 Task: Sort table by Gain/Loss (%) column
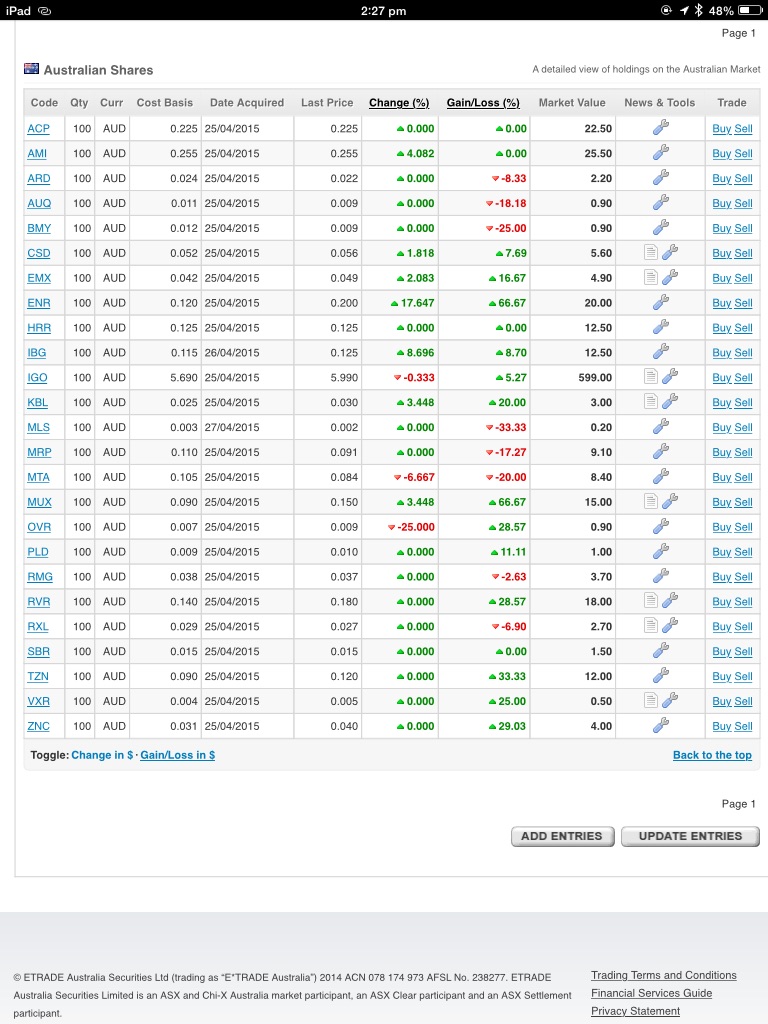[483, 103]
